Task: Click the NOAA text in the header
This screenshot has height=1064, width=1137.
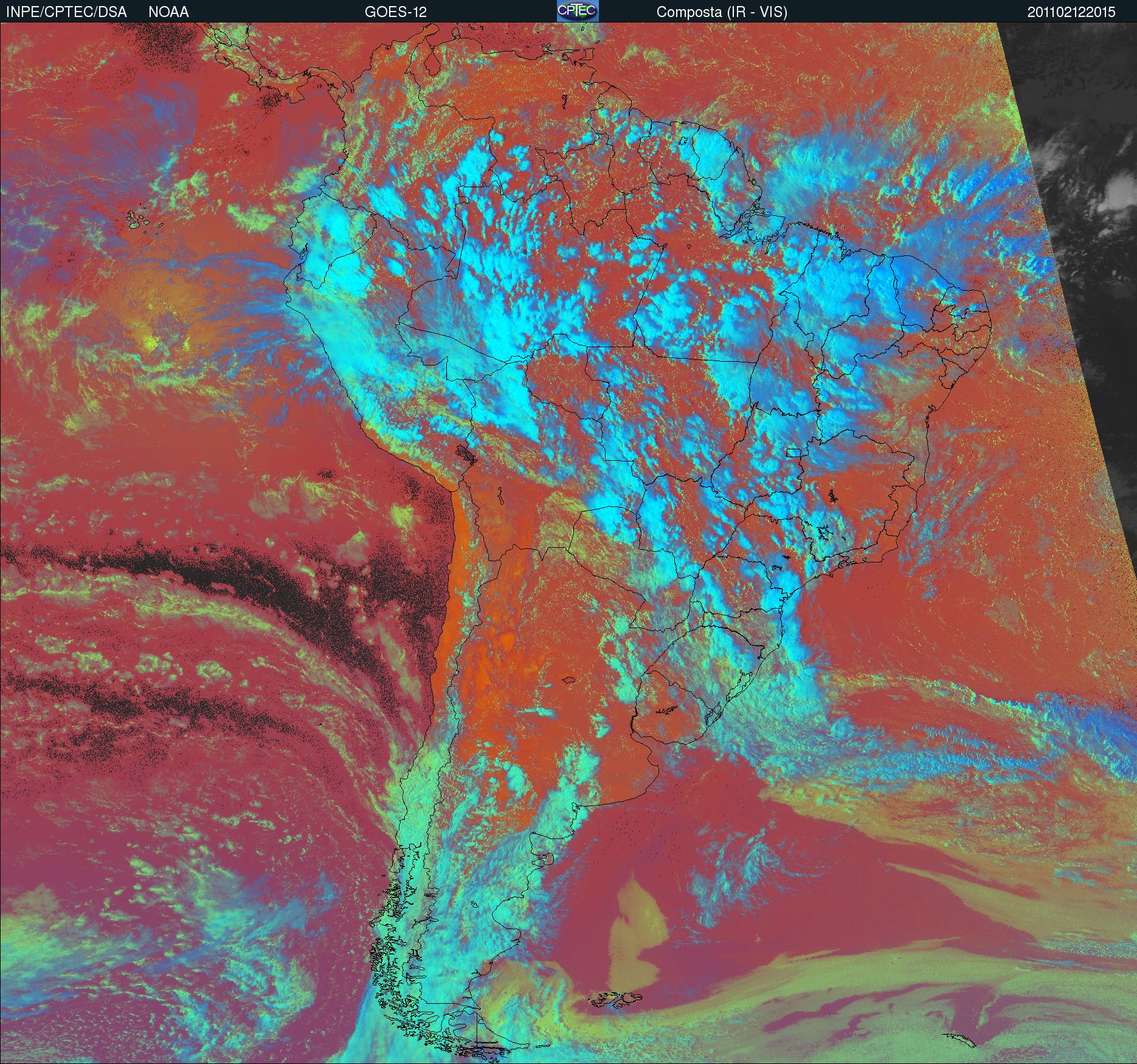Action: point(168,12)
